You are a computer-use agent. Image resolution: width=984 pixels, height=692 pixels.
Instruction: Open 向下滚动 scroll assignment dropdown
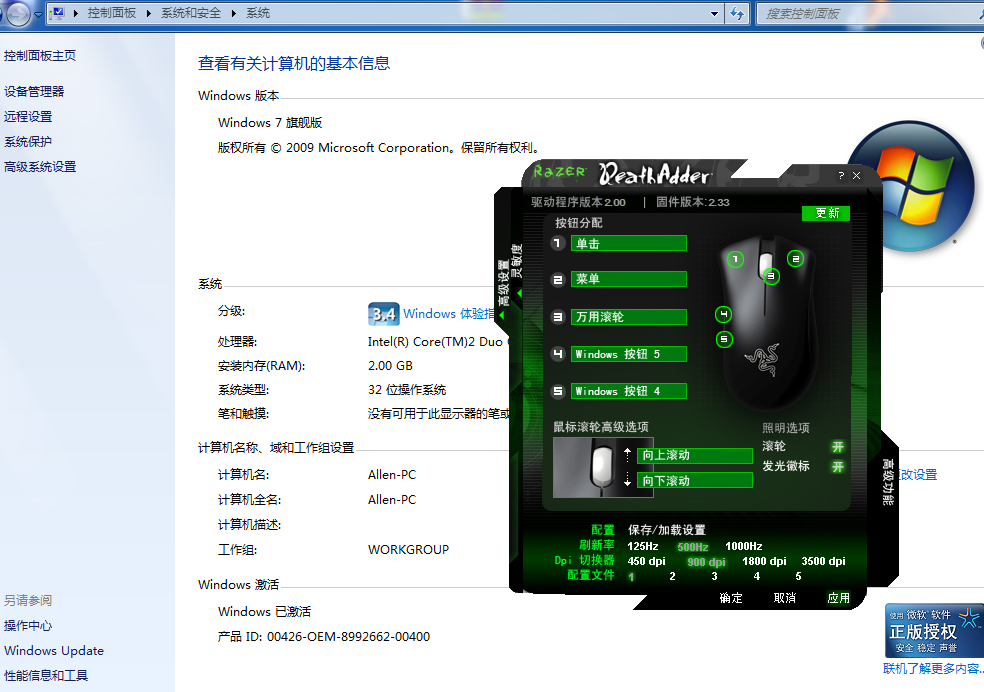(695, 481)
